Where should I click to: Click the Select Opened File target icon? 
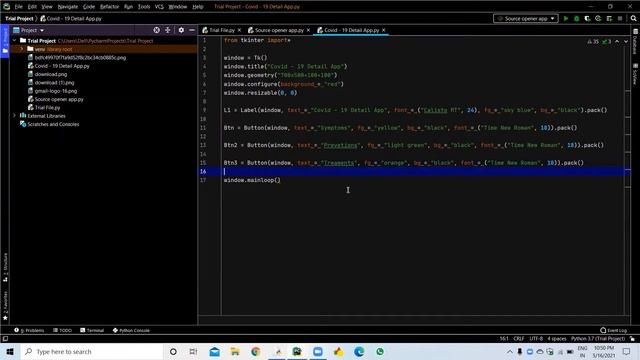(156, 30)
